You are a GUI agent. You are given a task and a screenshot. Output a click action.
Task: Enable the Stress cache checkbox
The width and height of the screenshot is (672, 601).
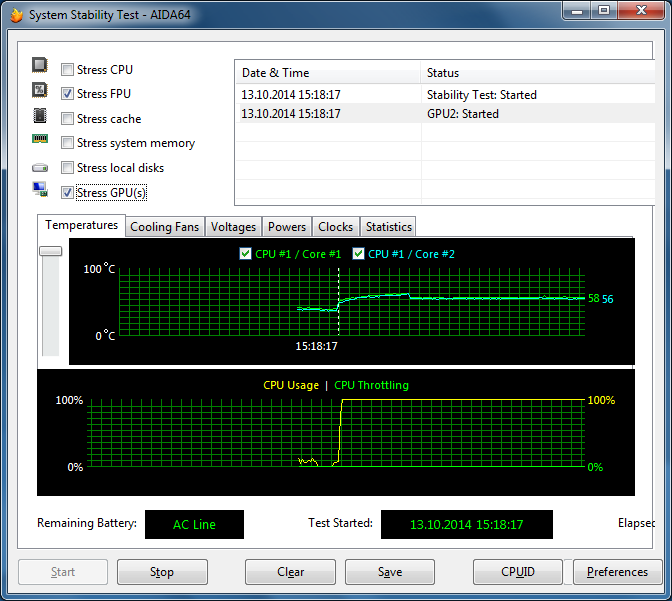[x=67, y=118]
